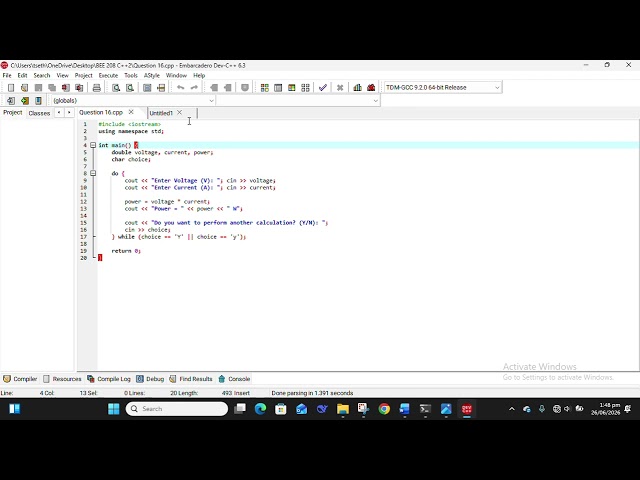The image size is (640, 480).
Task: Click the Compile icon with colored squares
Action: click(264, 88)
